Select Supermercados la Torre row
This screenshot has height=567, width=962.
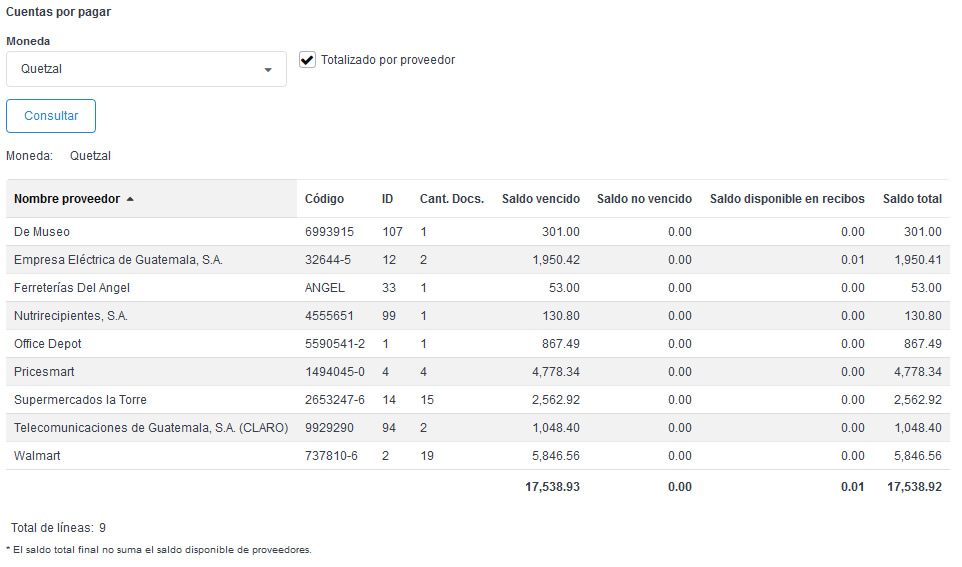(80, 400)
